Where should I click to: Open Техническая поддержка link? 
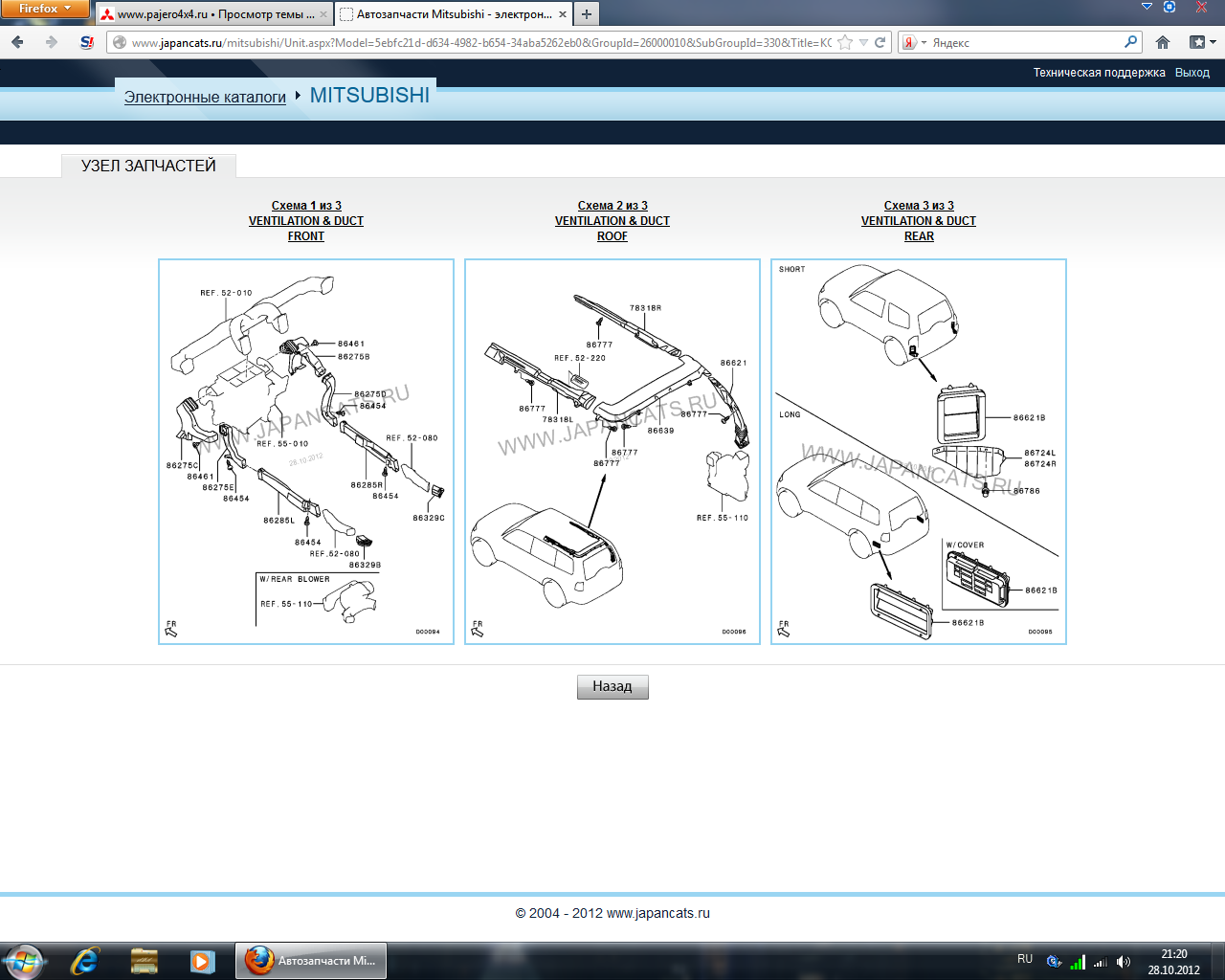point(1099,73)
